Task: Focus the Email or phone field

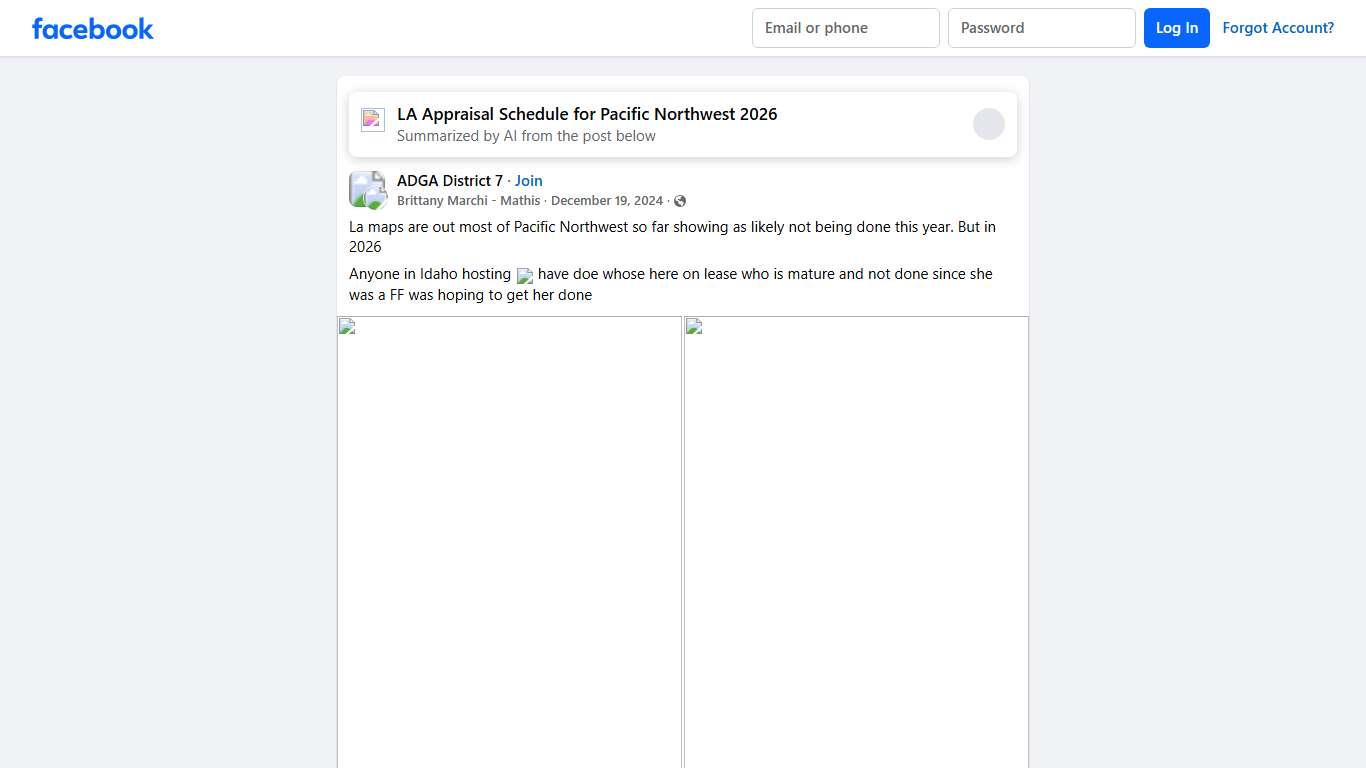Action: 845,28
